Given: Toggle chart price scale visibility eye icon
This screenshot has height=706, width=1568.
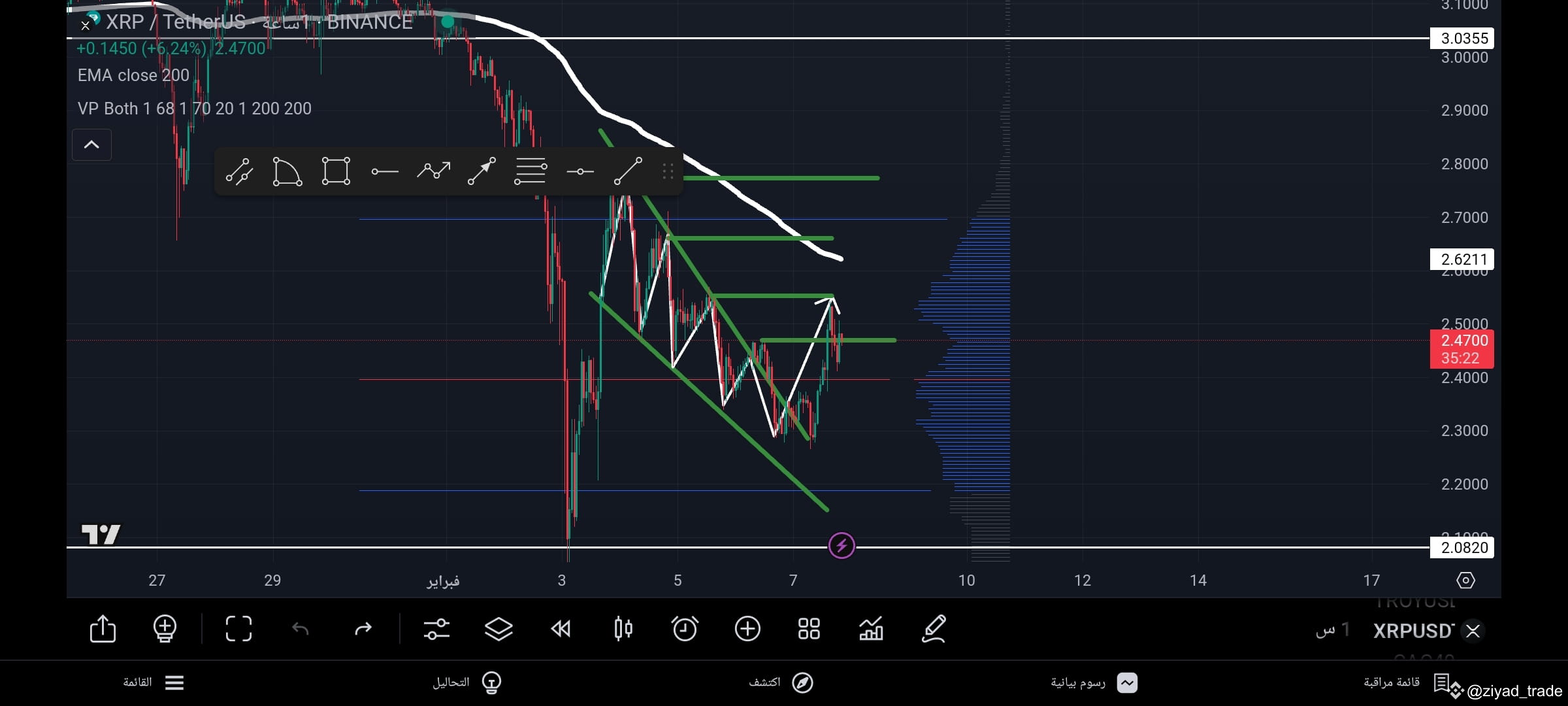Looking at the screenshot, I should [1466, 580].
